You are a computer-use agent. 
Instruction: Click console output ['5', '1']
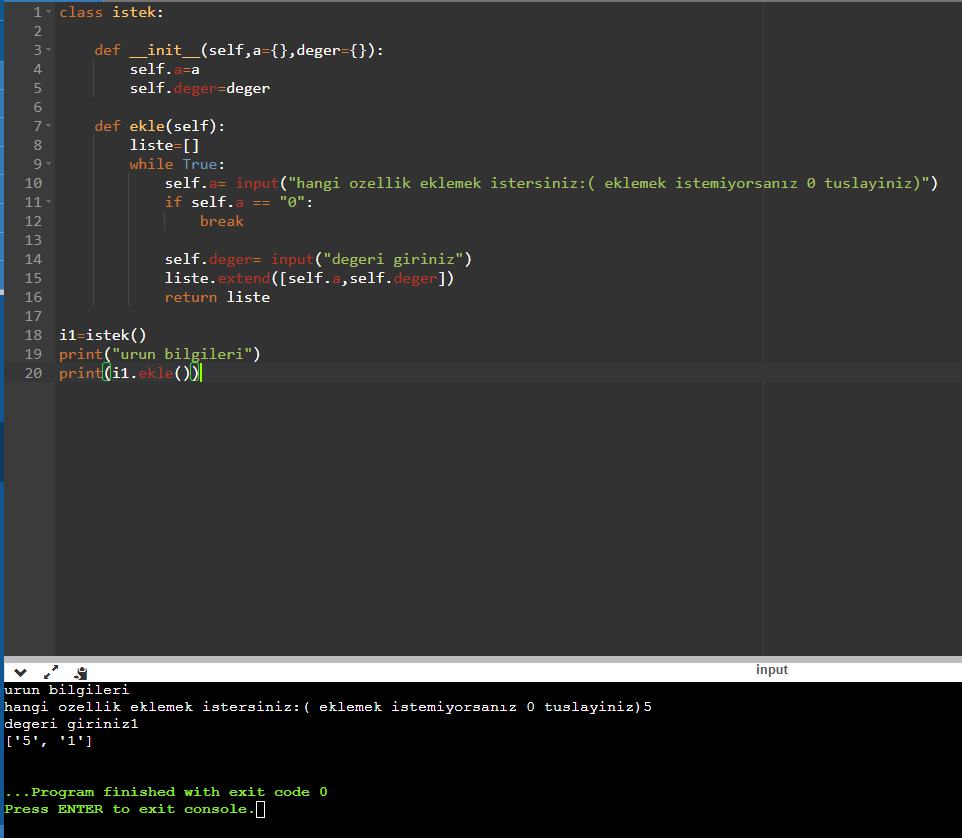click(48, 741)
